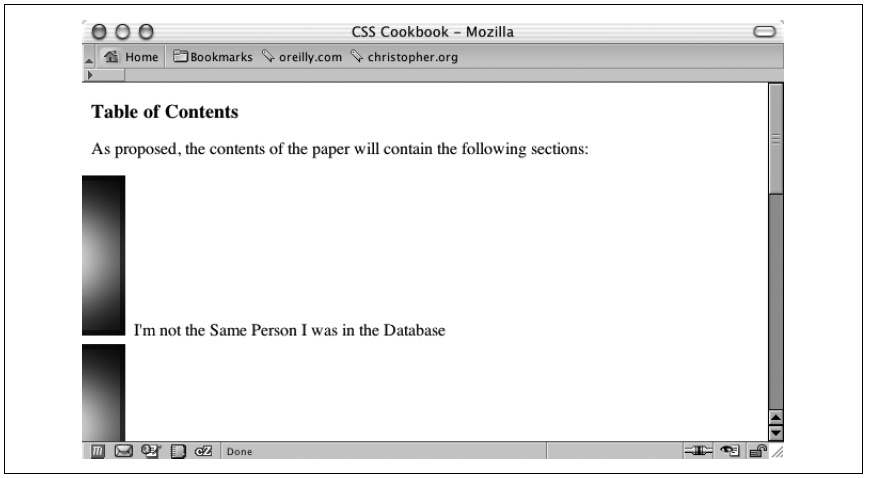Image resolution: width=869 pixels, height=478 pixels.
Task: Open the oreilly.com bookmark
Action: pos(302,57)
